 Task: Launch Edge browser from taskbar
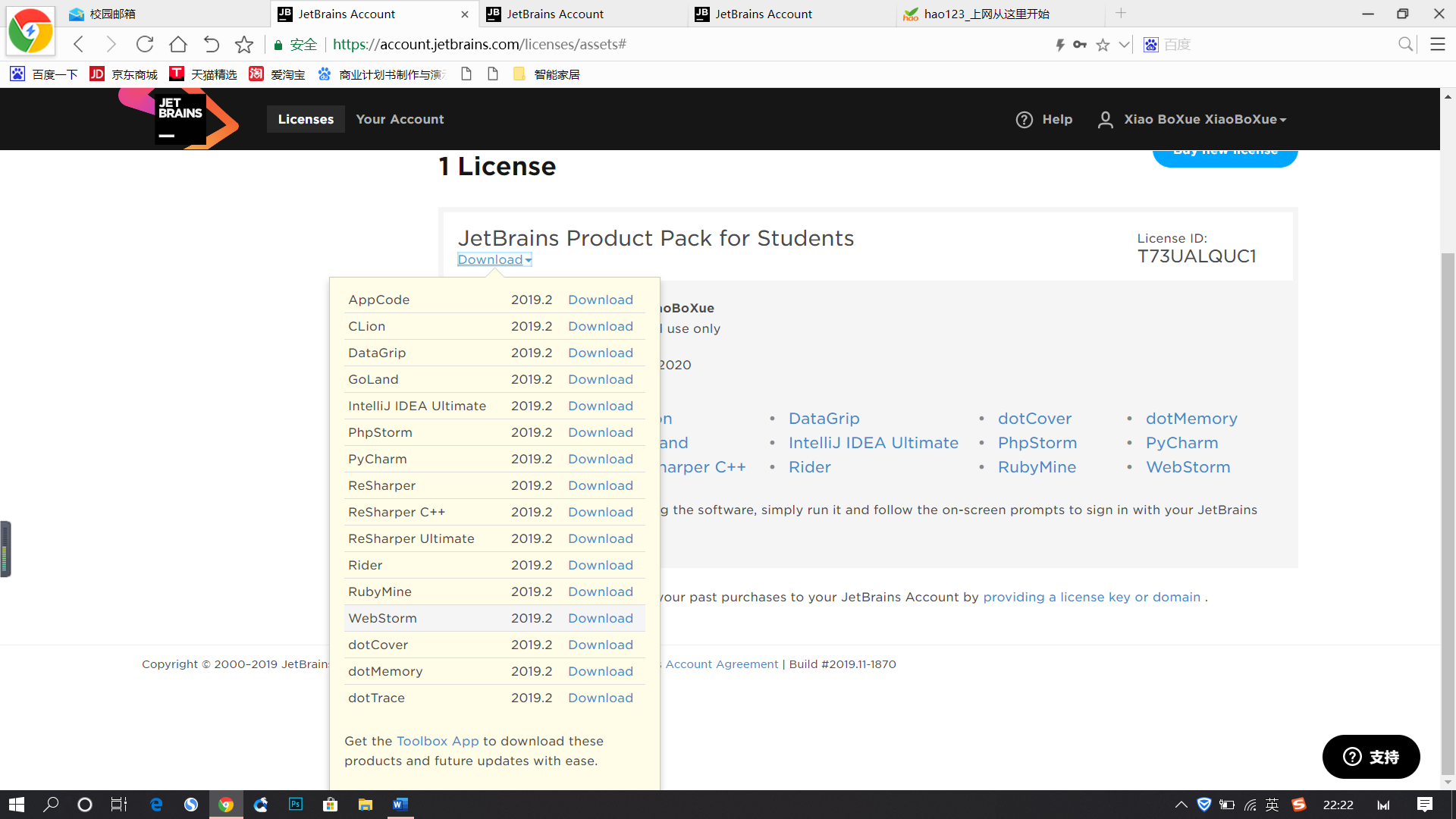tap(156, 805)
